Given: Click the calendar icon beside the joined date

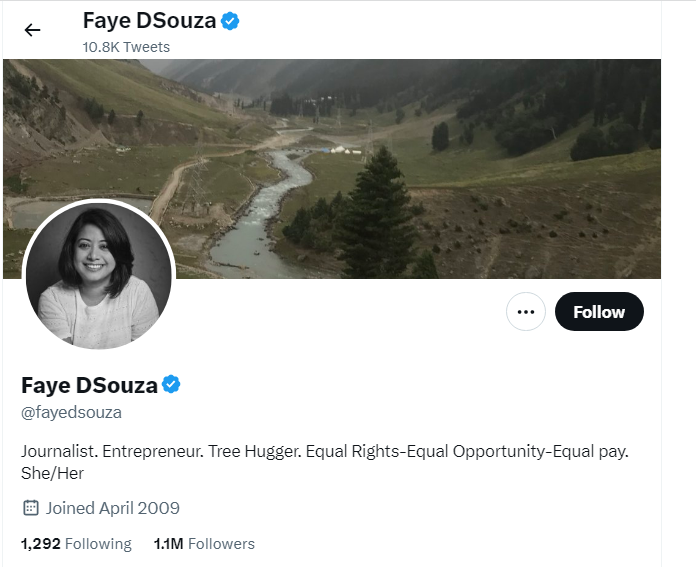Looking at the screenshot, I should (x=30, y=508).
